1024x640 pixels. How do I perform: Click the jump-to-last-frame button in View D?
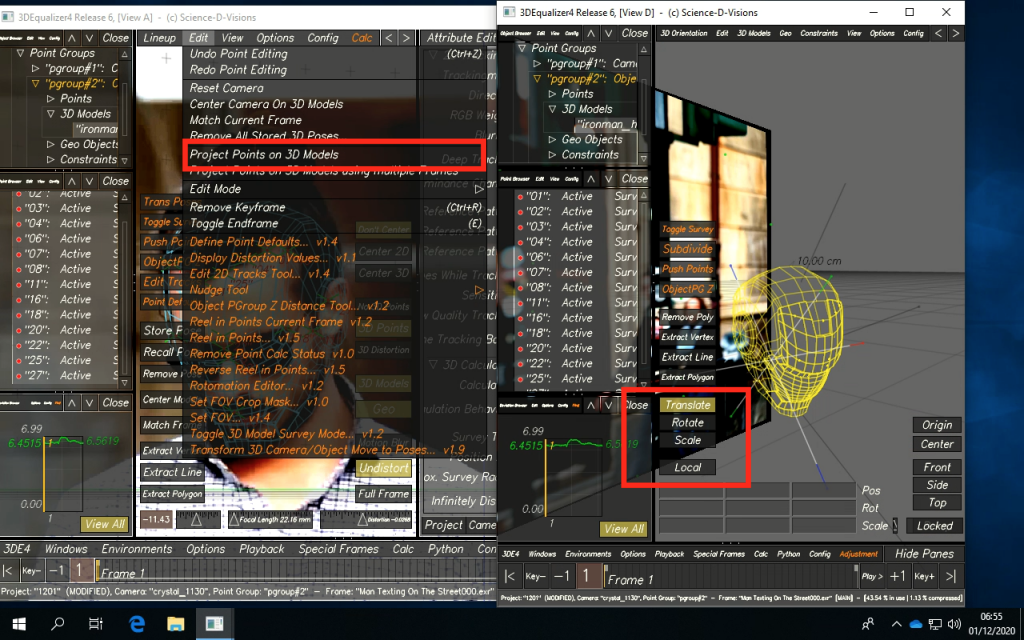pyautogui.click(x=951, y=576)
